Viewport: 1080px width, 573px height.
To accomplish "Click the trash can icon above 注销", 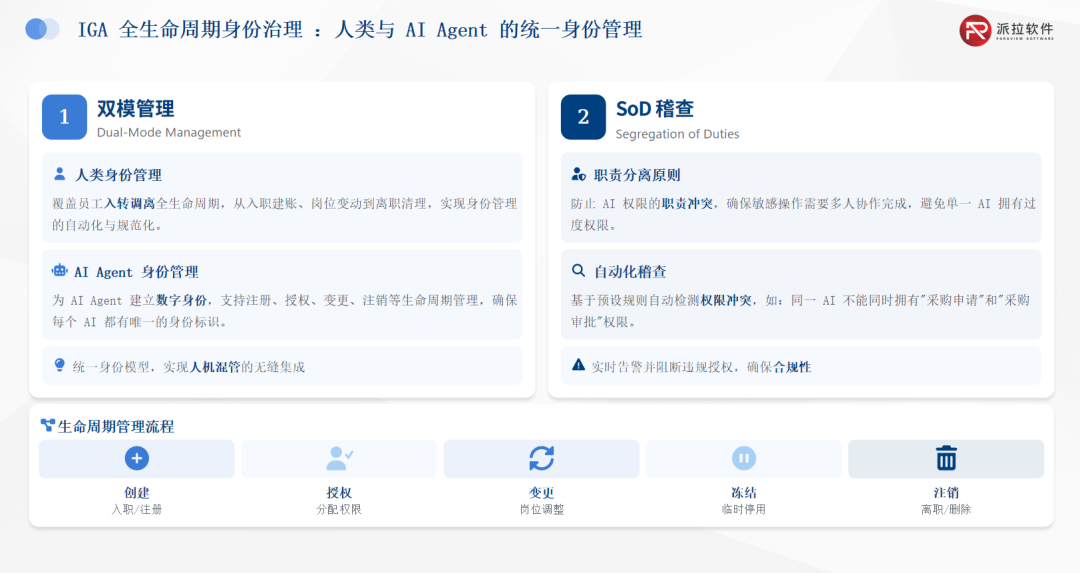I will [x=946, y=458].
